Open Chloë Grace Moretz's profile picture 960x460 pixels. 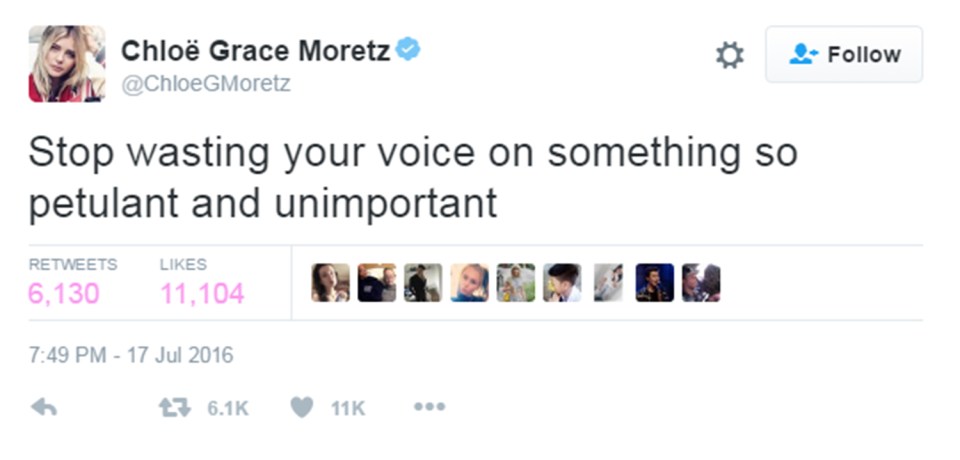point(67,64)
